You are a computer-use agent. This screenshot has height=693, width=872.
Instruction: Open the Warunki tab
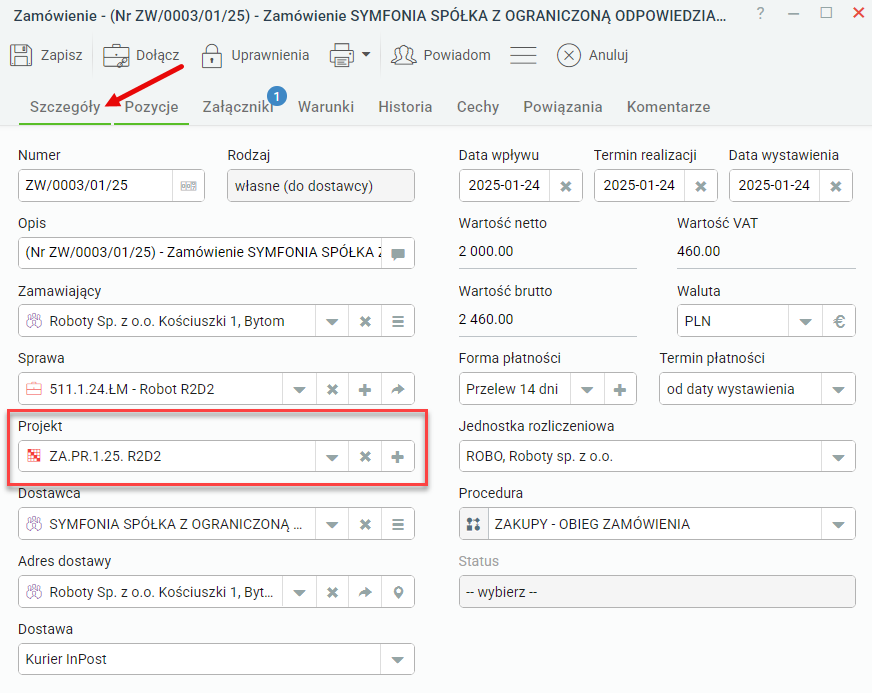[326, 107]
